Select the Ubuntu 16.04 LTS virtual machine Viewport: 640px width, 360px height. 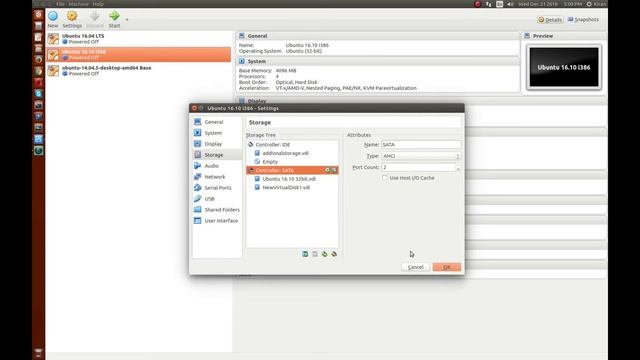coord(139,39)
